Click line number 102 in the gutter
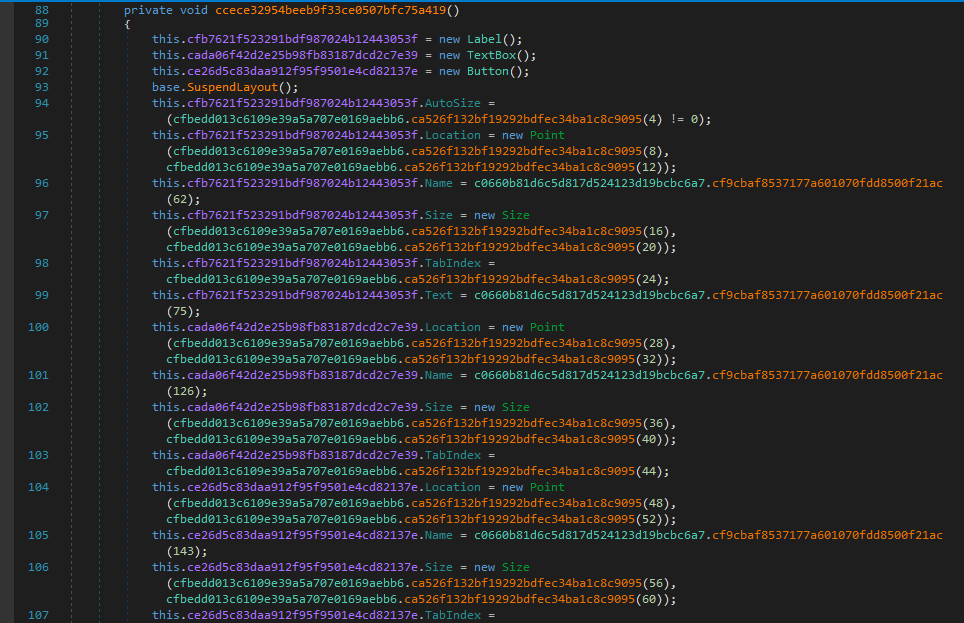Image resolution: width=964 pixels, height=623 pixels. (38, 407)
